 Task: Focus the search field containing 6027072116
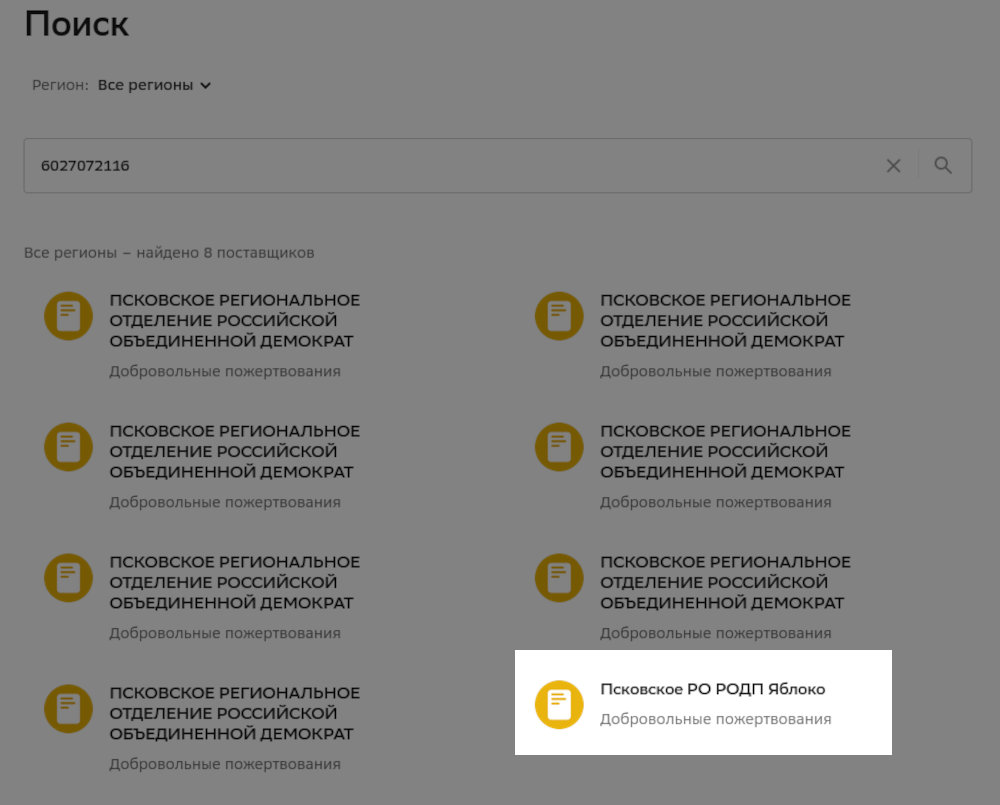497,166
